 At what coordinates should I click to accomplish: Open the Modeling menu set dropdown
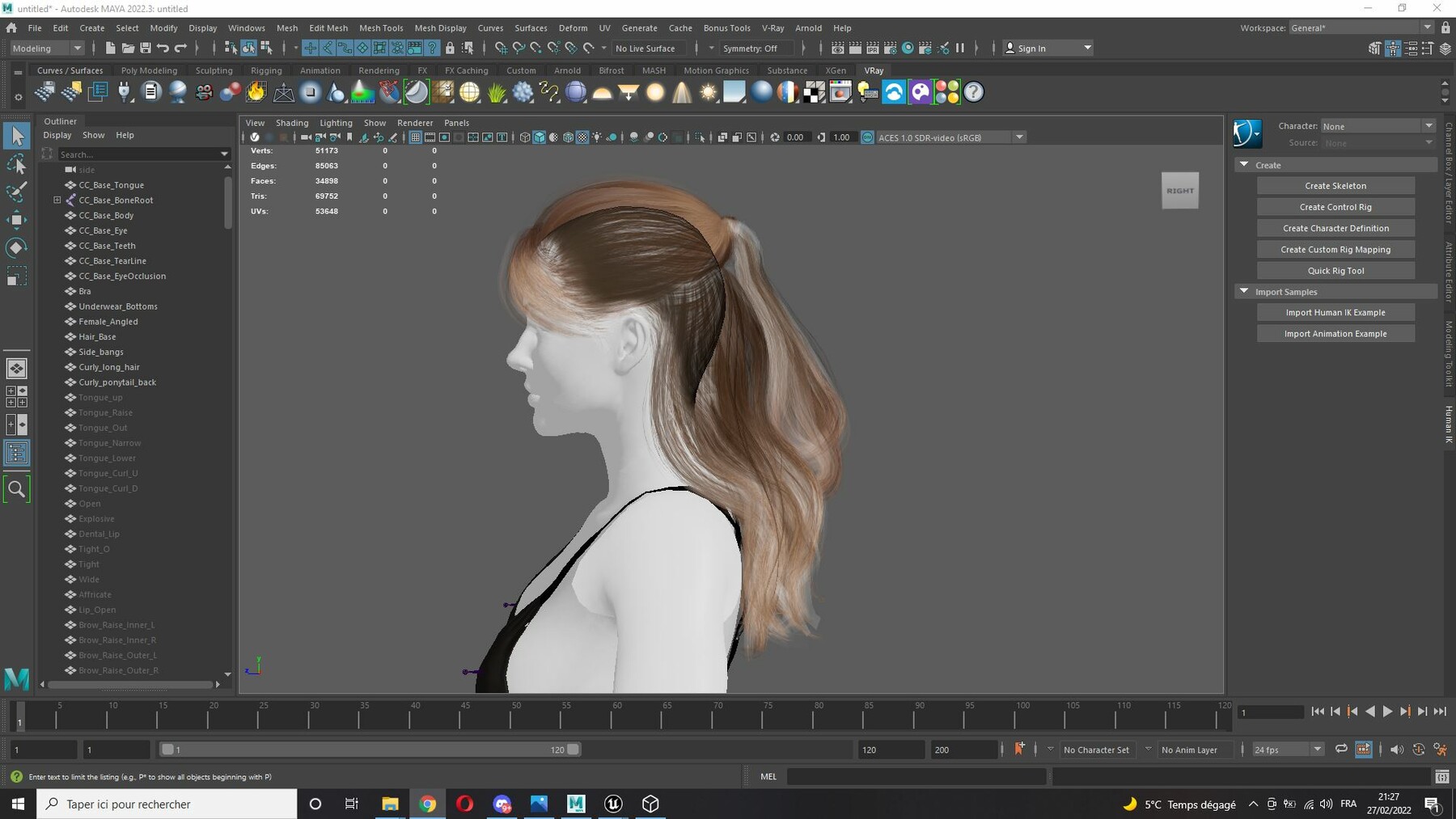tap(47, 49)
